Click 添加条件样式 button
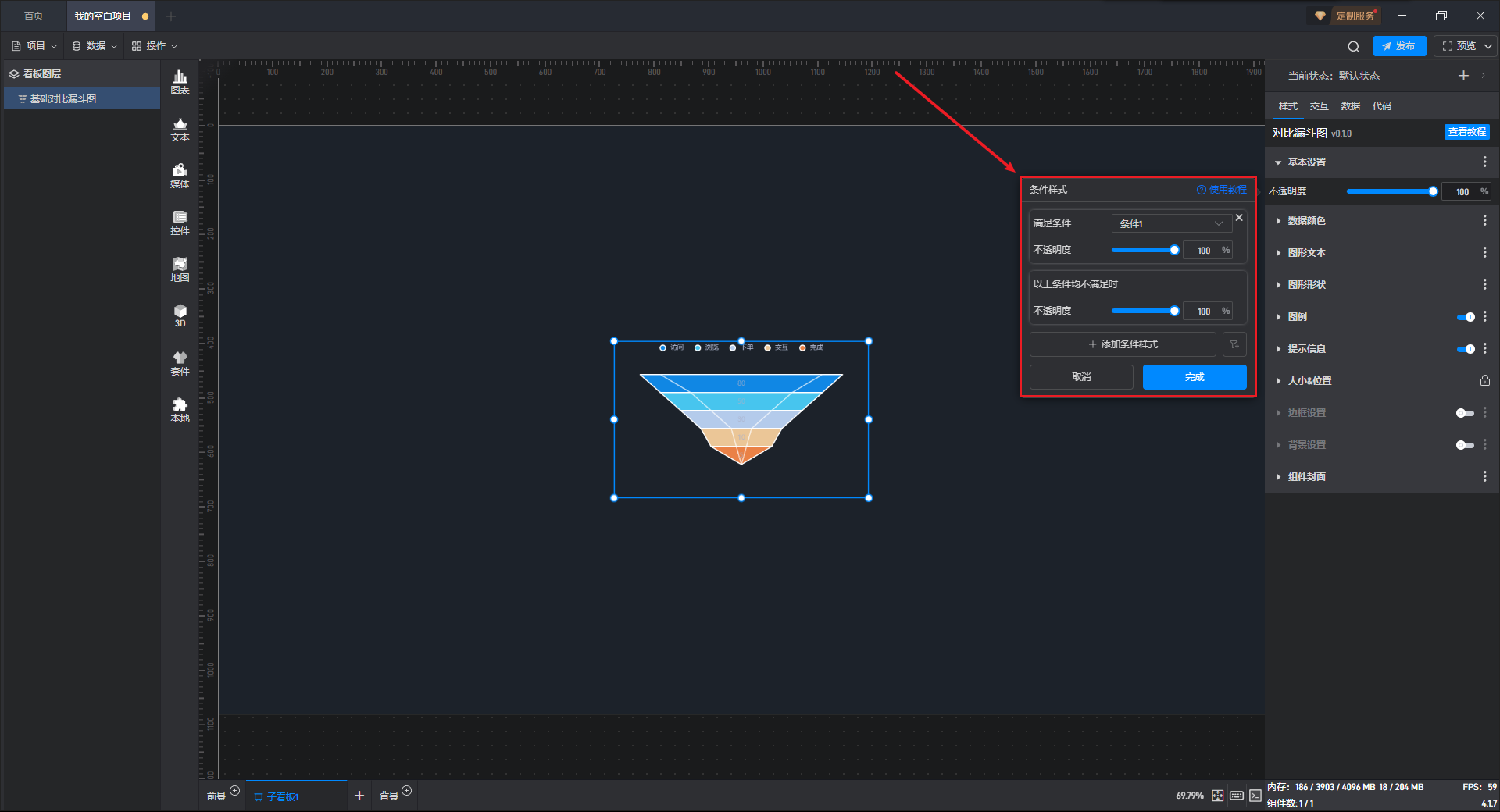1500x812 pixels. (x=1123, y=344)
